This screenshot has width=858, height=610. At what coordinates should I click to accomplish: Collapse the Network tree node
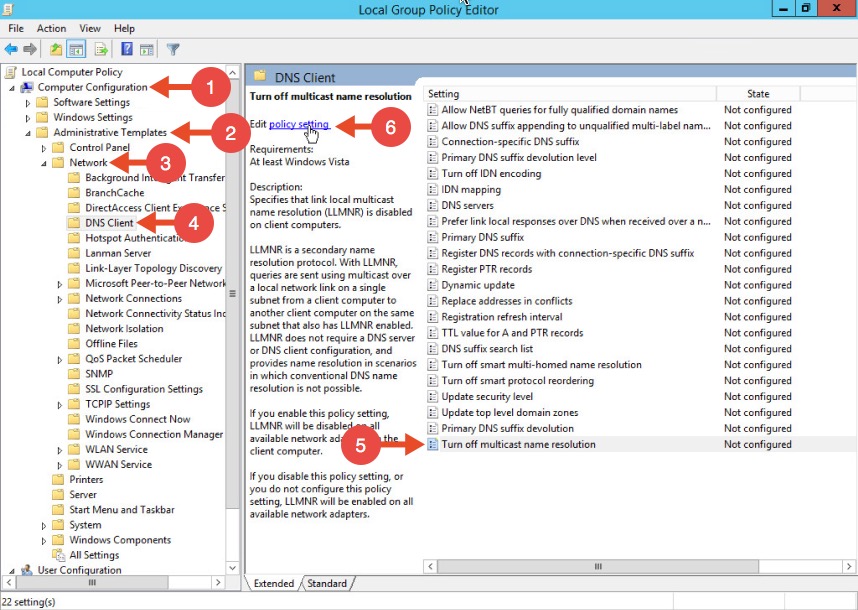[44, 163]
